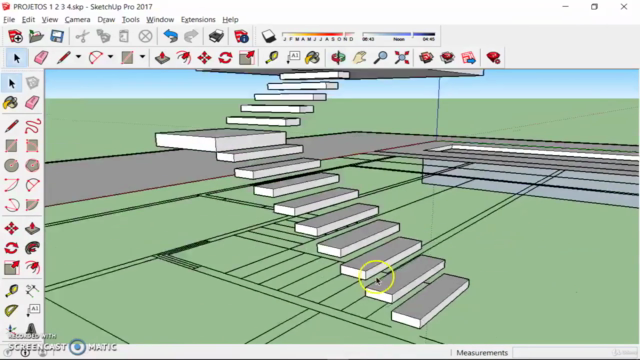Click the top floating stair step in model
This screenshot has height=360, width=640.
[315, 75]
